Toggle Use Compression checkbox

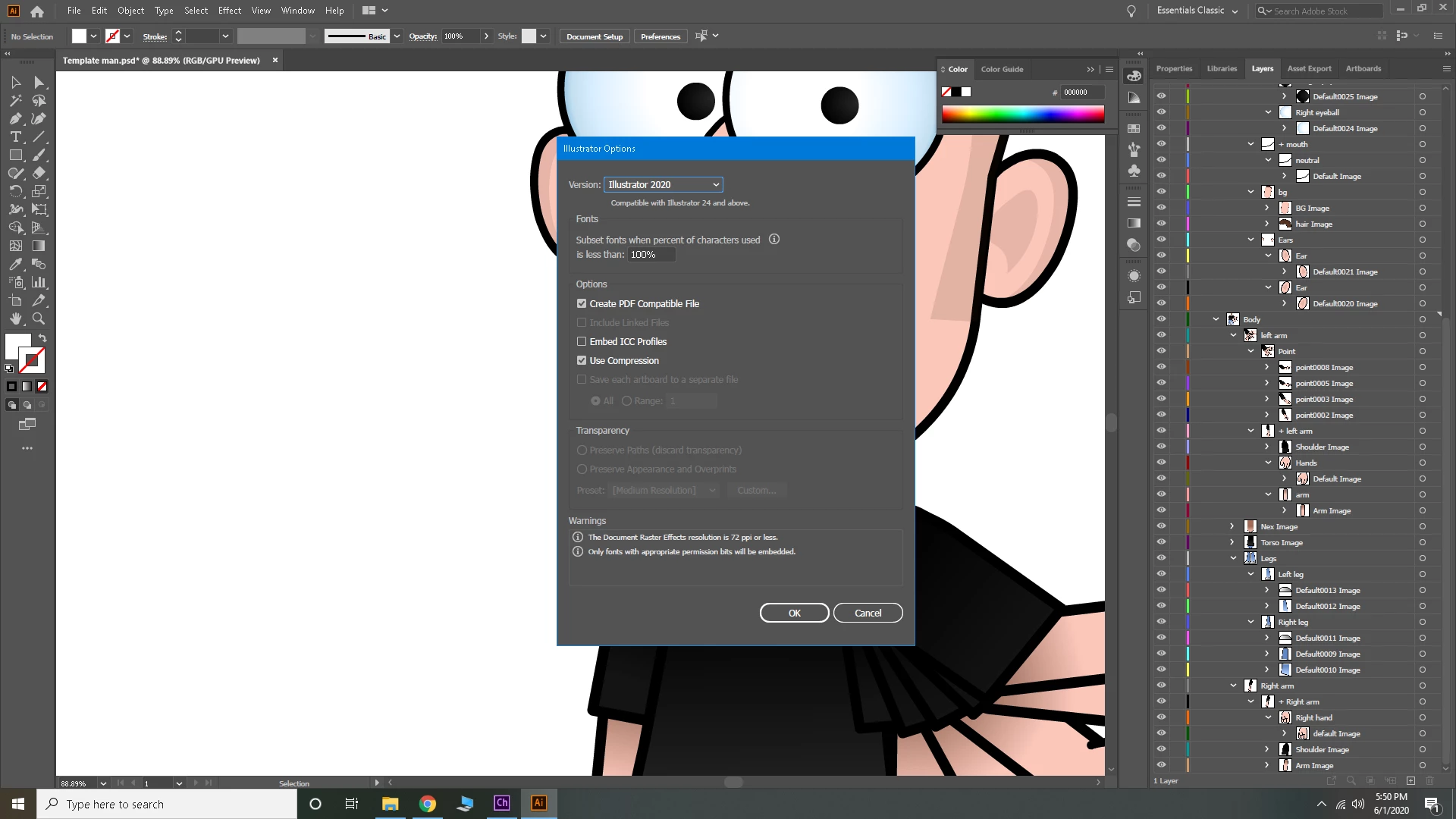pos(582,360)
